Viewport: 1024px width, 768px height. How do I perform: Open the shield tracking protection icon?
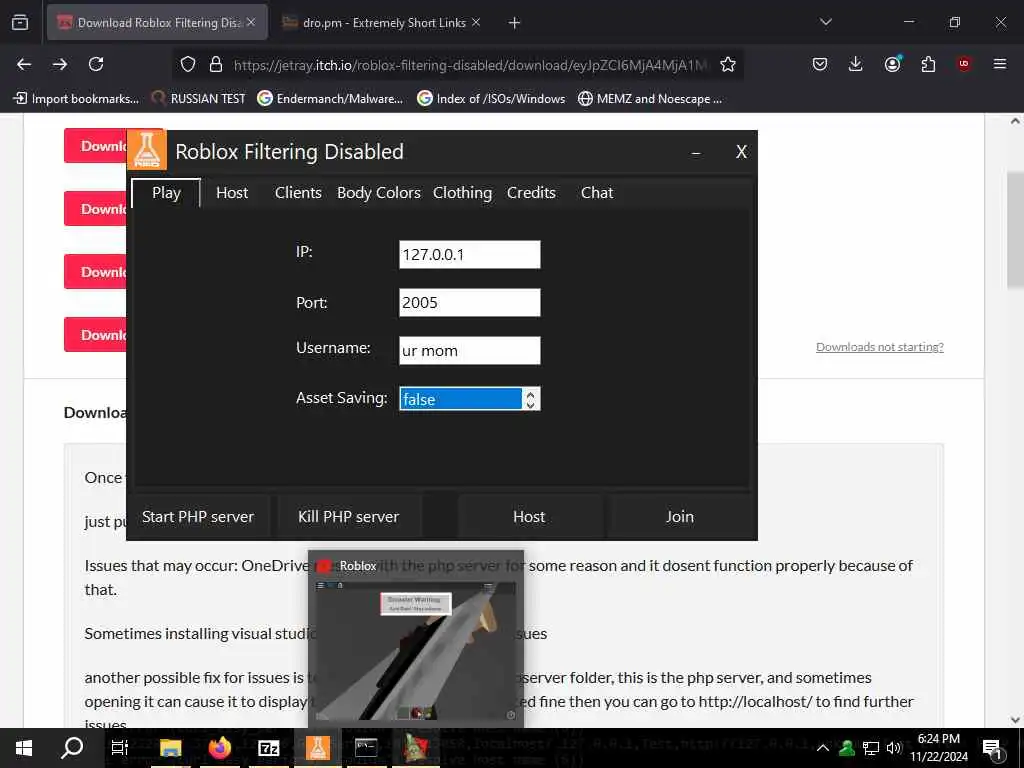(188, 64)
